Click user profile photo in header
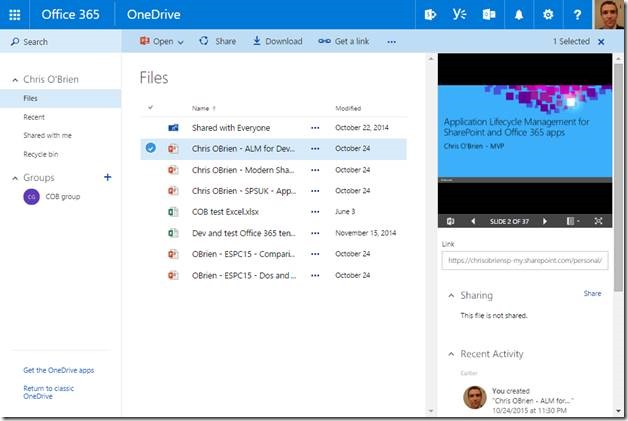The height and width of the screenshot is (421, 628). tap(609, 14)
